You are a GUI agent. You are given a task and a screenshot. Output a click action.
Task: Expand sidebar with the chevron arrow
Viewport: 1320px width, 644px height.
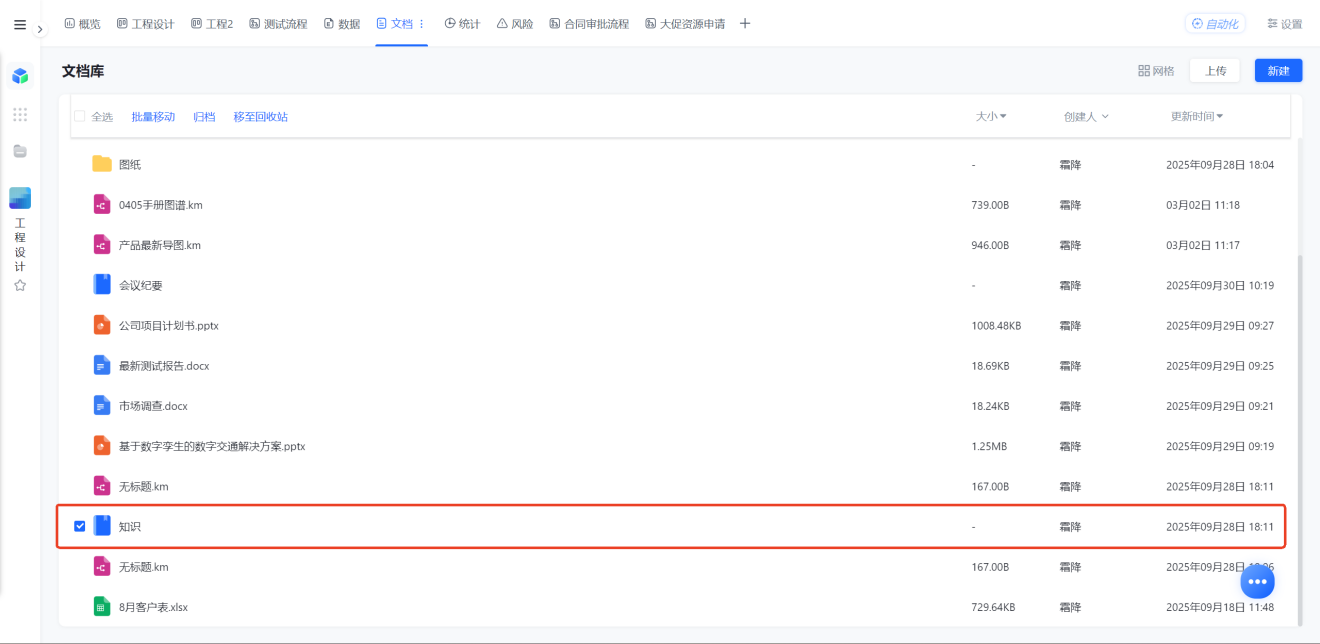tap(40, 29)
